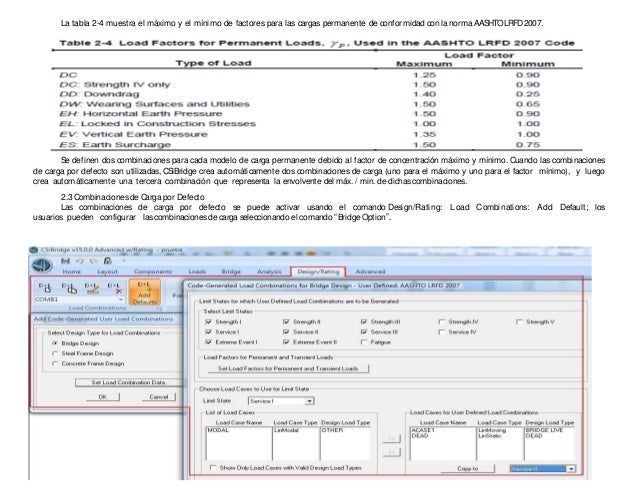Click the orange Add Defaults button
The height and width of the screenshot is (493, 638).
click(x=144, y=292)
